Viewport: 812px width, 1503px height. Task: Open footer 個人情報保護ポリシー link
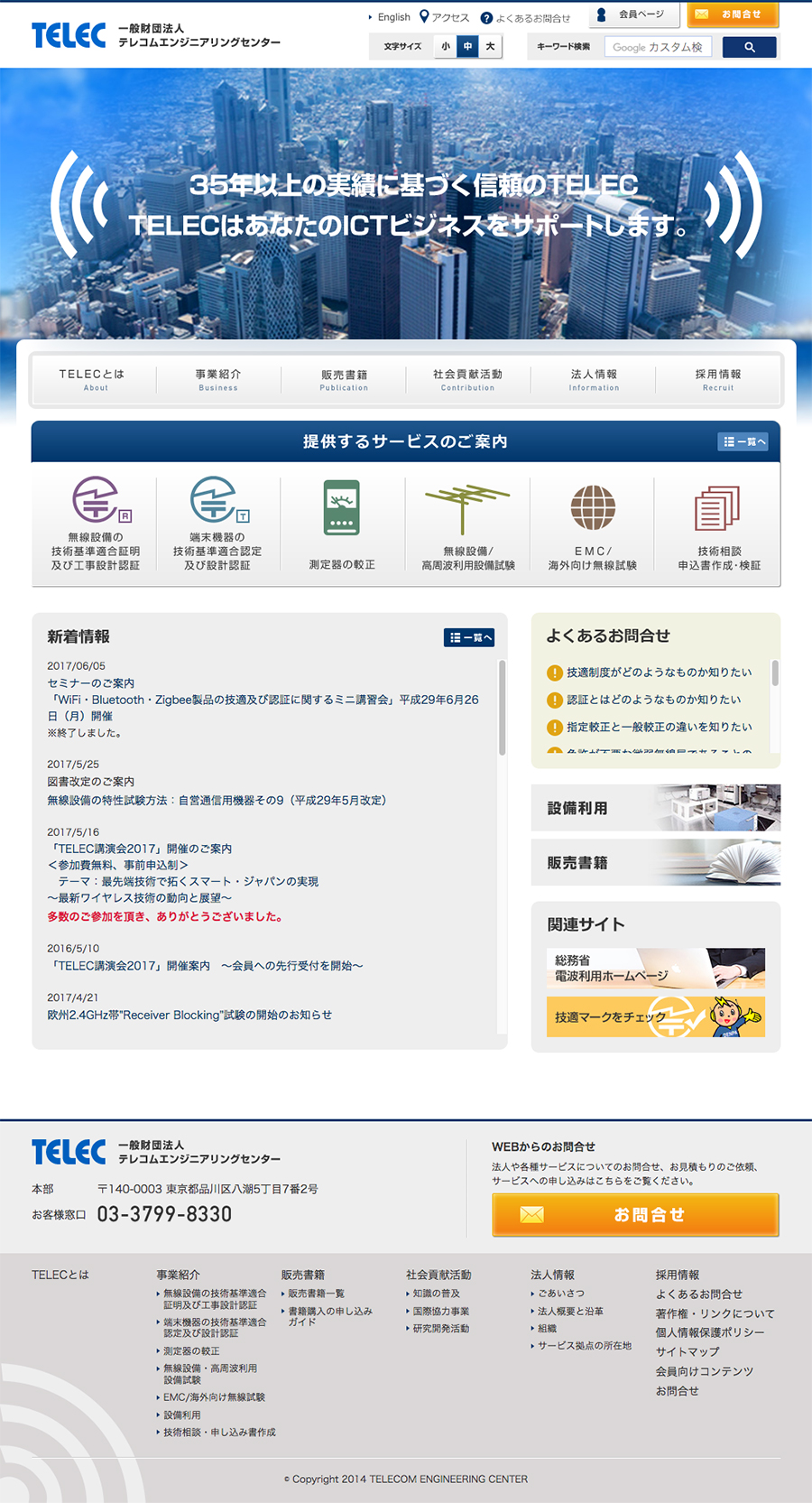coord(710,1332)
